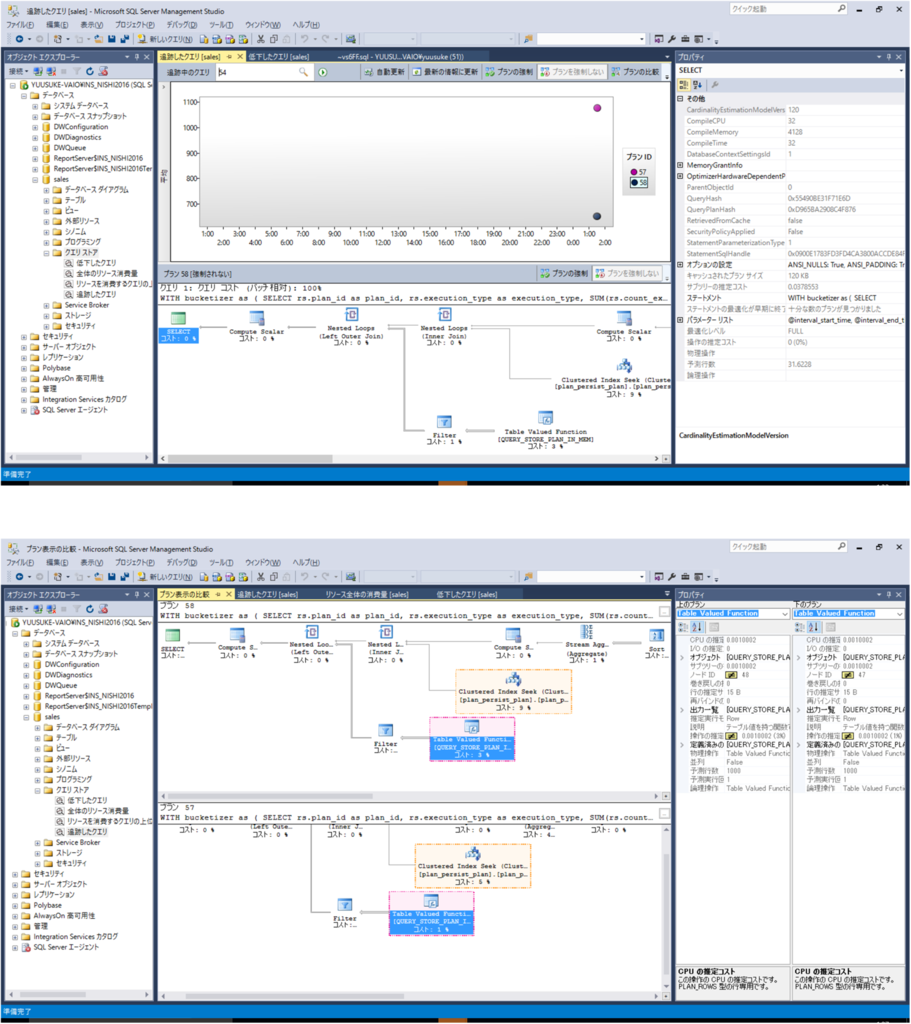The height and width of the screenshot is (1024, 911).
Task: Open ファイル(F) menu in top window
Action: click(20, 25)
